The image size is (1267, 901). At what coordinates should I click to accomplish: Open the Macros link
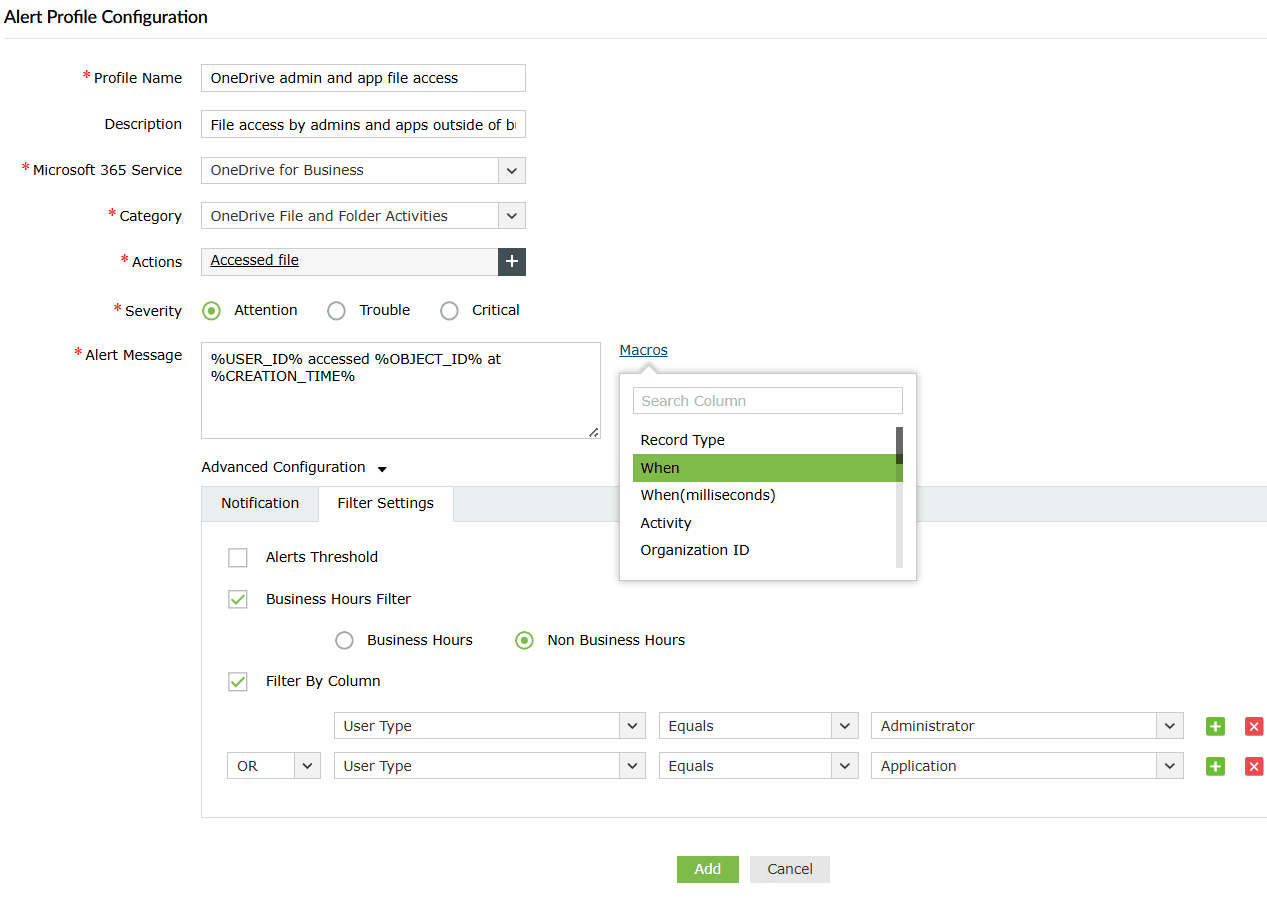coord(643,350)
